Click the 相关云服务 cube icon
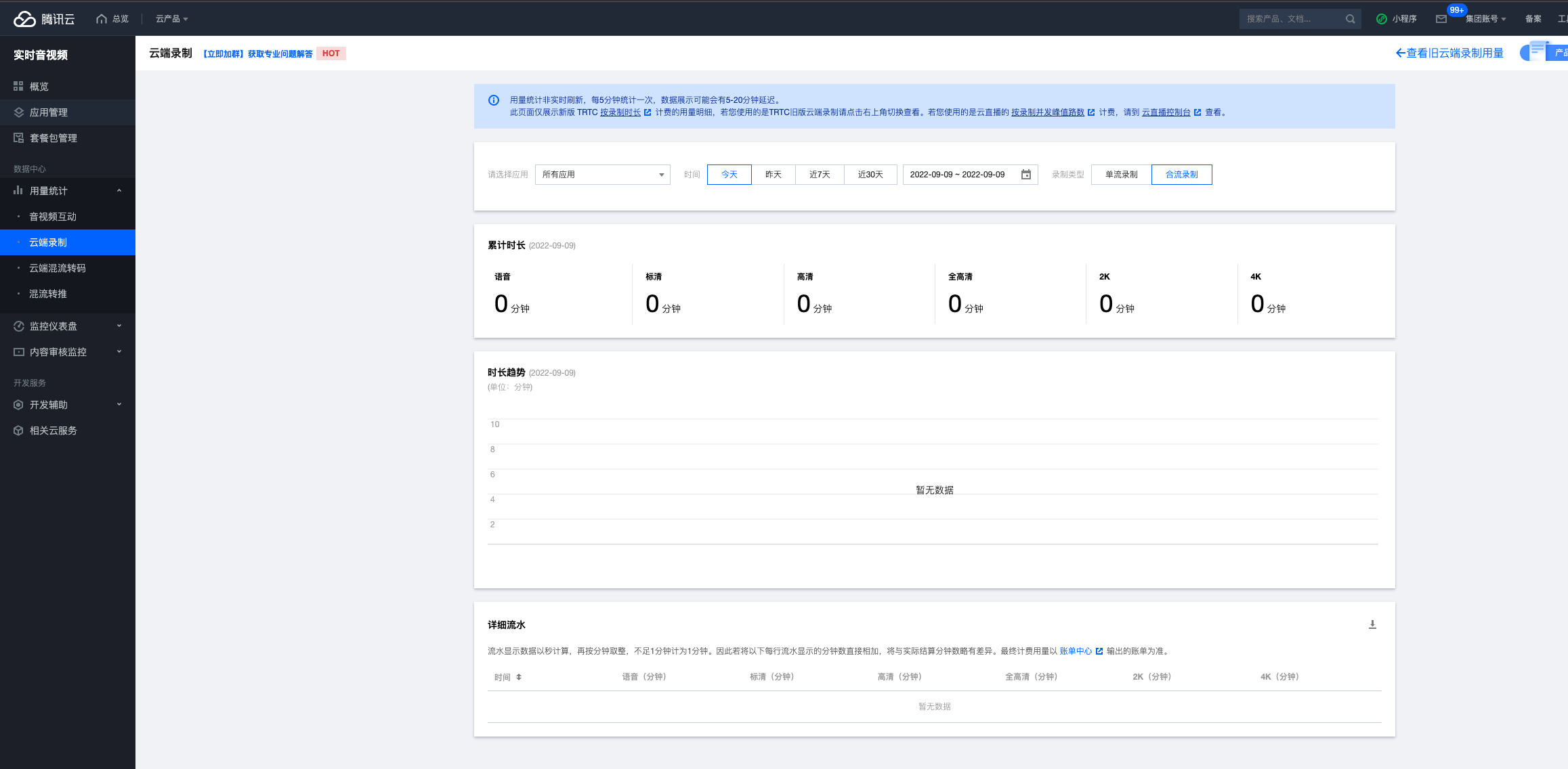Image resolution: width=1568 pixels, height=769 pixels. pyautogui.click(x=18, y=431)
